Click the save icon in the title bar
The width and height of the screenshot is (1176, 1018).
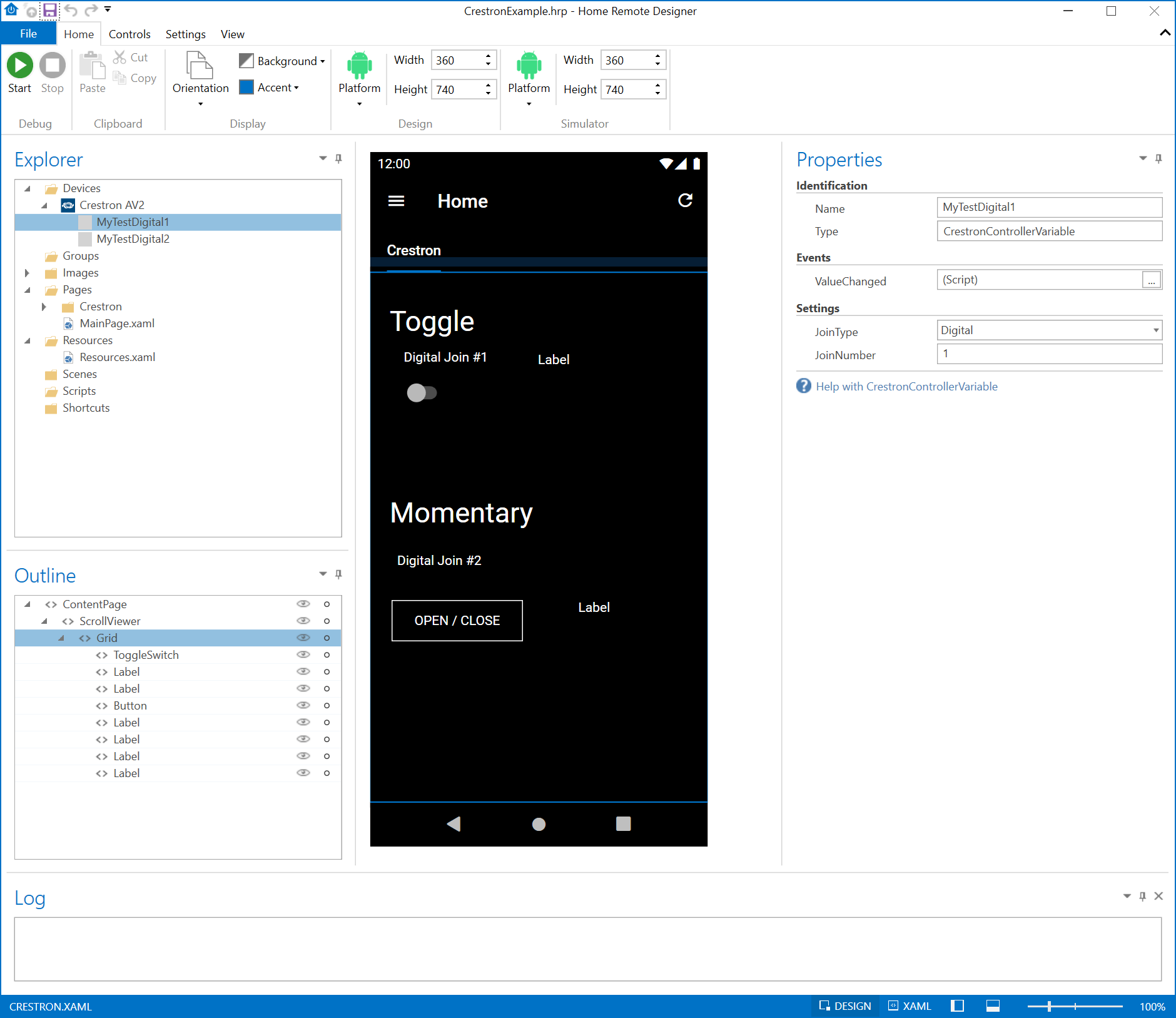click(50, 10)
